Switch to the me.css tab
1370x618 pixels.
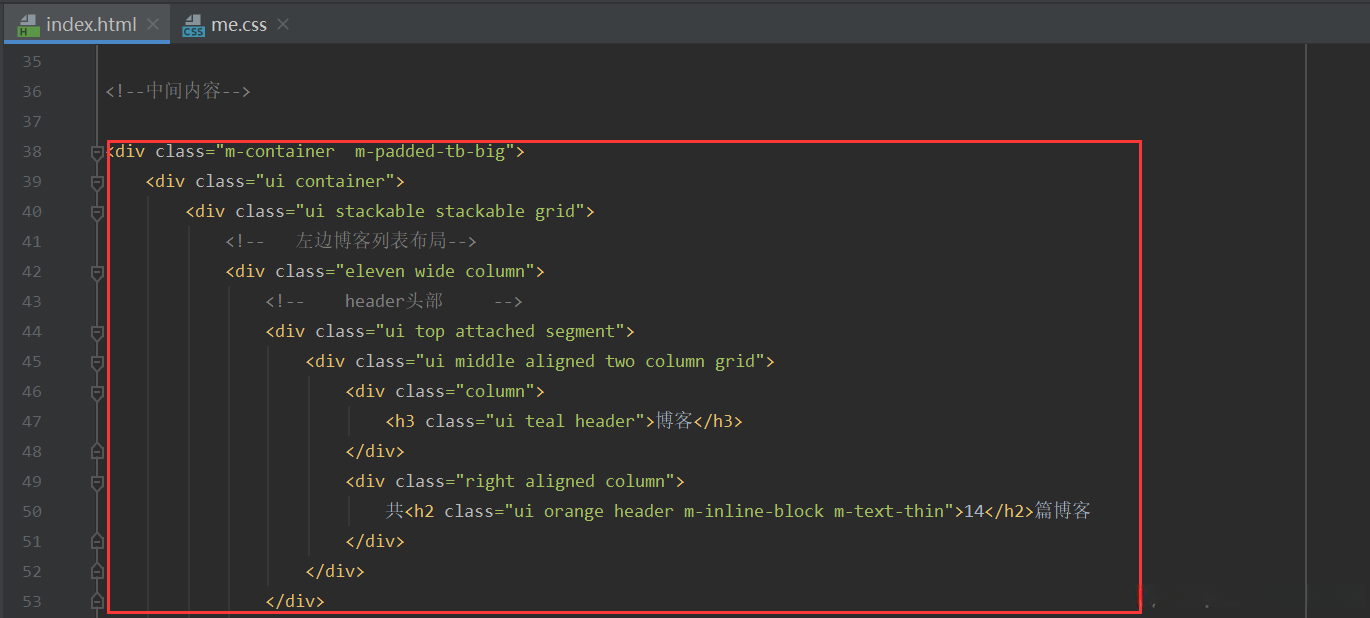click(x=239, y=24)
